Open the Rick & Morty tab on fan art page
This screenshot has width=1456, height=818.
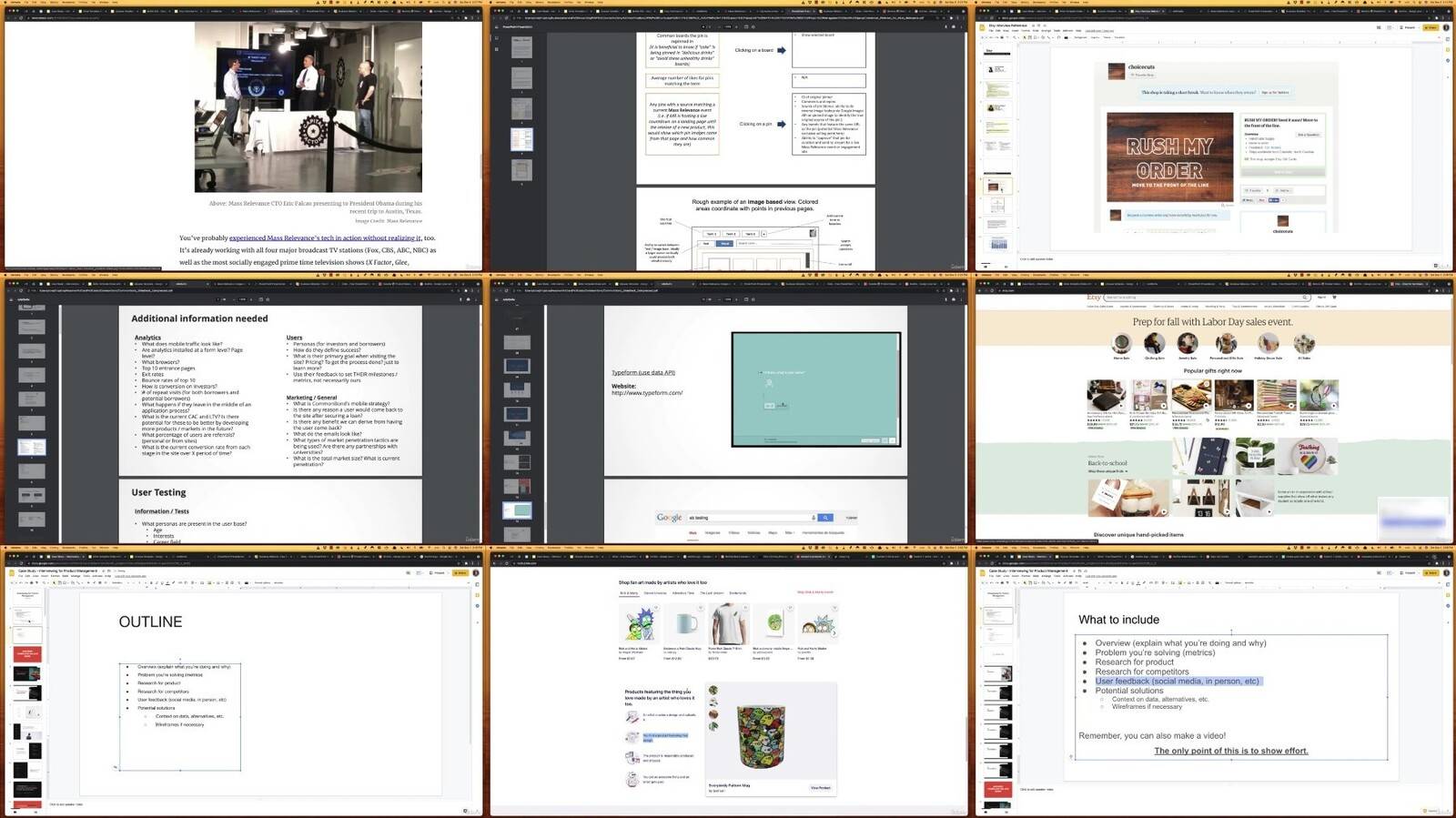[x=629, y=593]
